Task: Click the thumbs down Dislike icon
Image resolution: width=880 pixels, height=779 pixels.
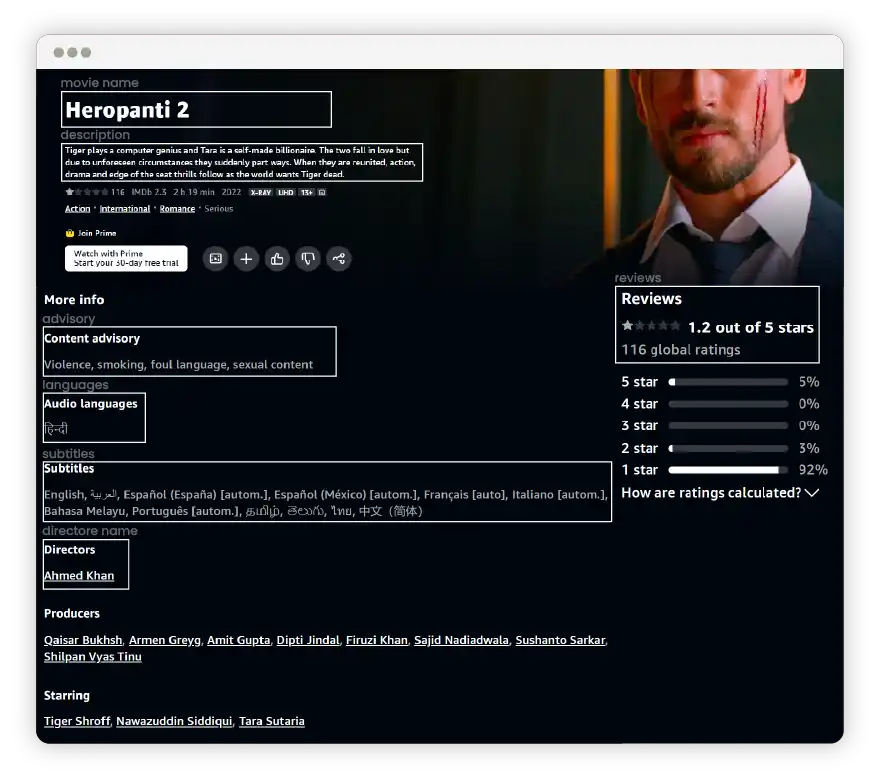Action: [308, 259]
